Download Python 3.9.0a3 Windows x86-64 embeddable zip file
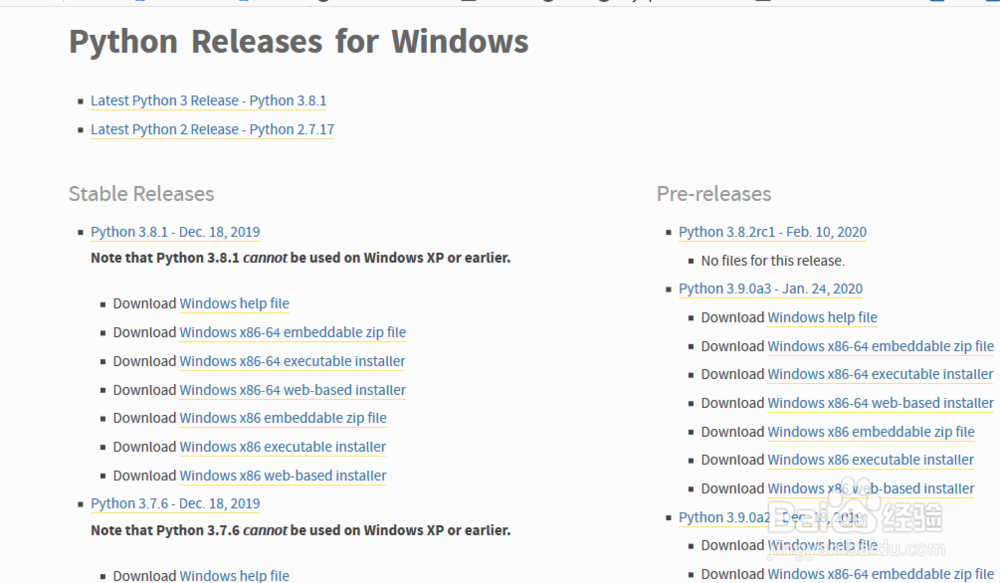 coord(881,346)
